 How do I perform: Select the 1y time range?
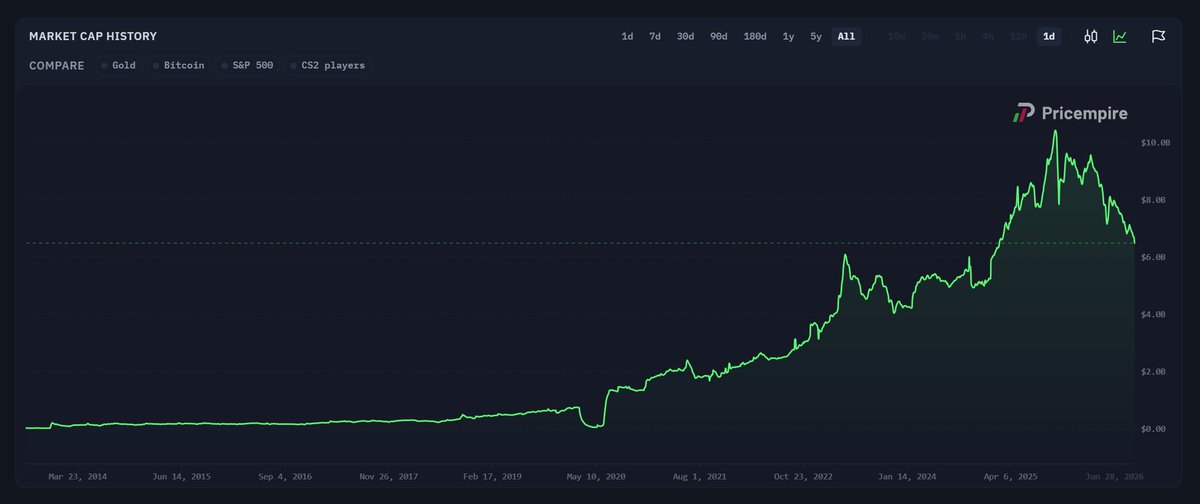[788, 37]
